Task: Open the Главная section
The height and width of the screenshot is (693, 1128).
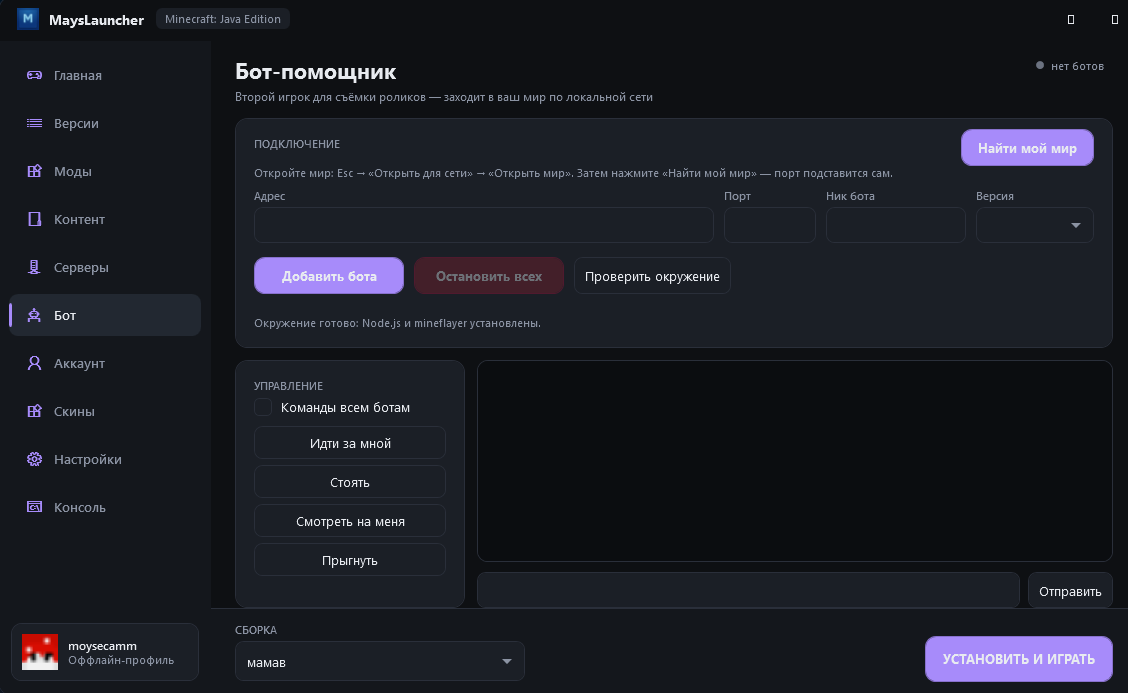Action: click(78, 75)
